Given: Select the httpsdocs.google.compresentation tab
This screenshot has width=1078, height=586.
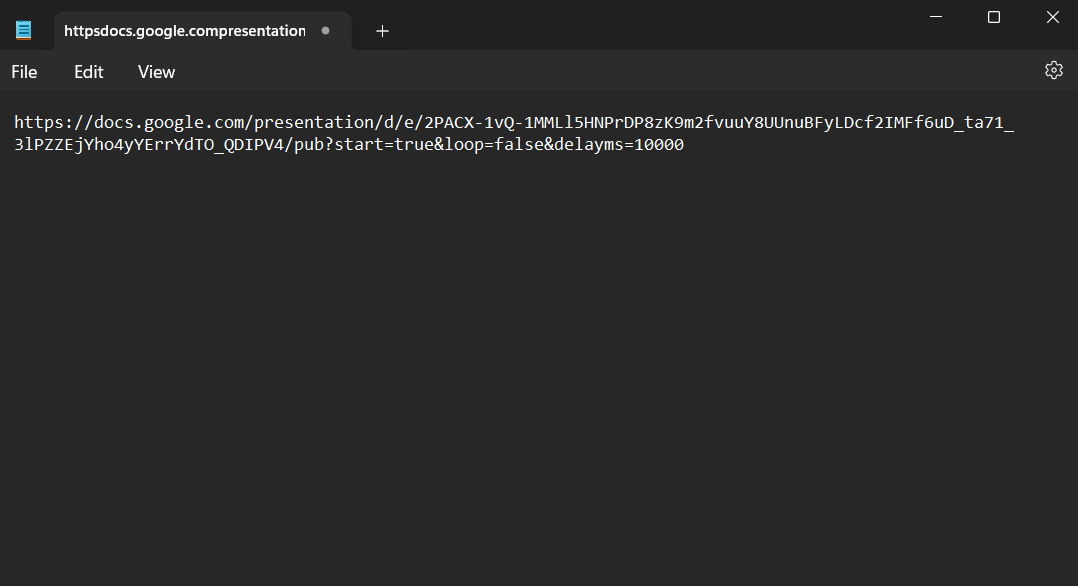Looking at the screenshot, I should pos(185,31).
